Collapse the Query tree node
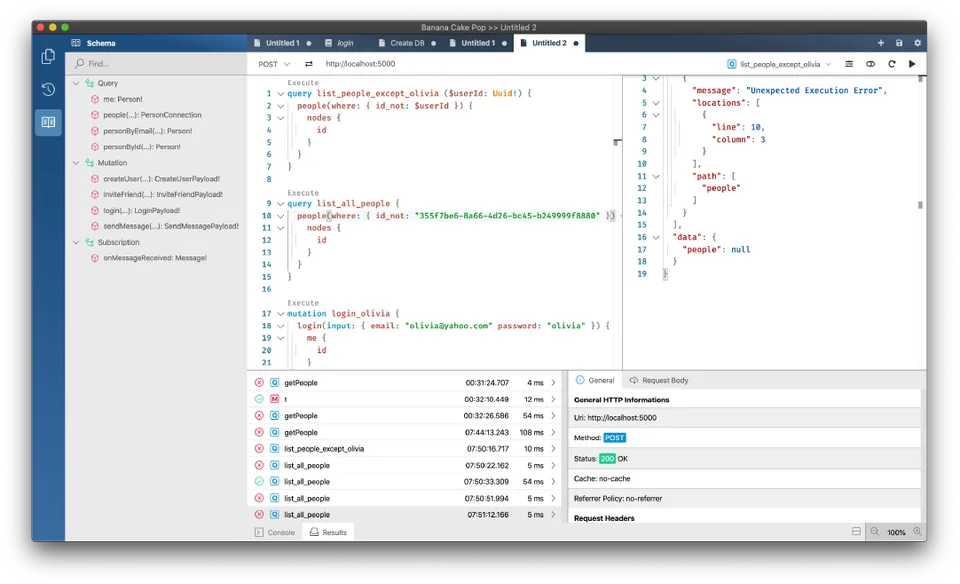 coord(76,83)
